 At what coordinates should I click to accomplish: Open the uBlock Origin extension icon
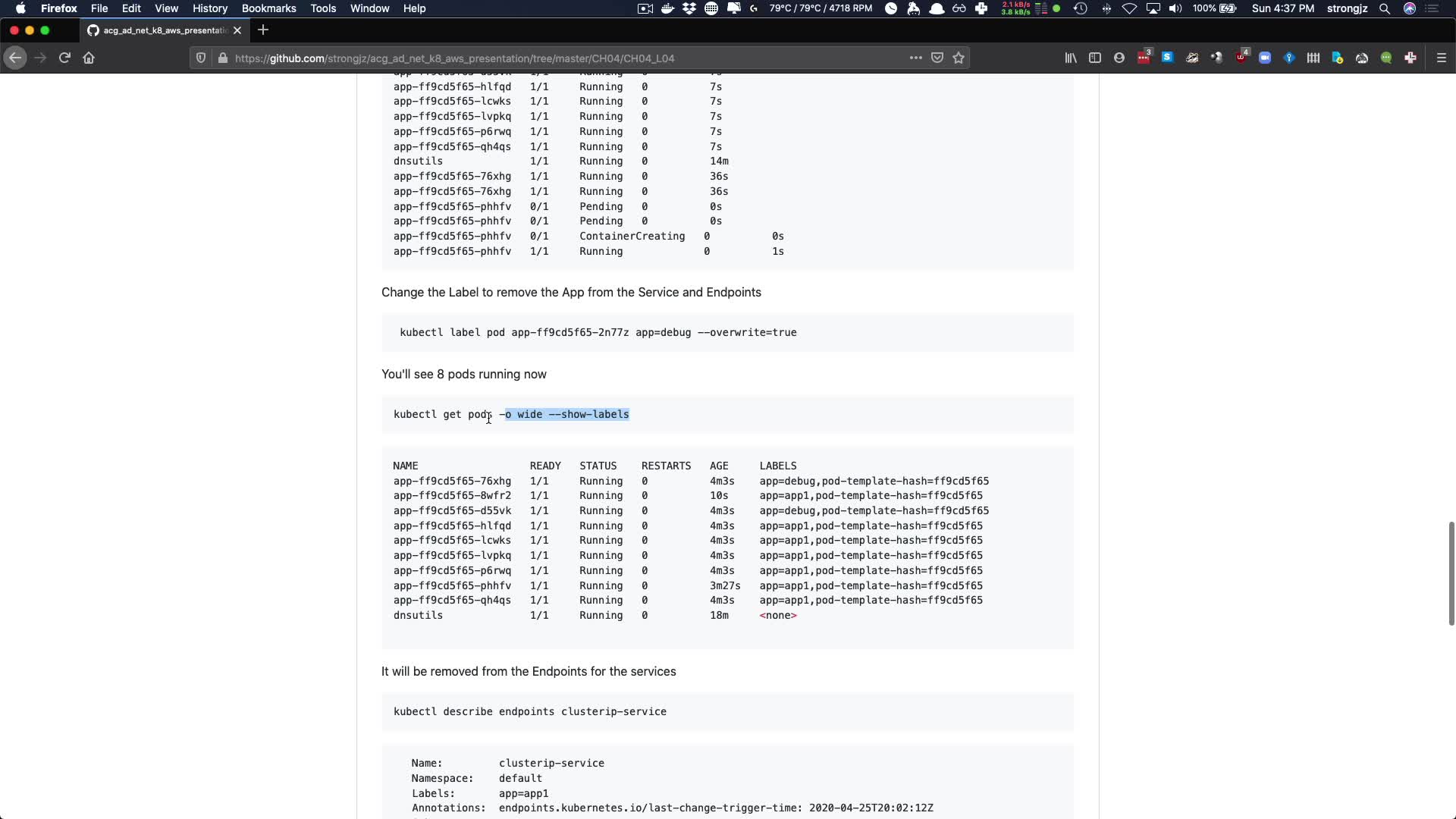pos(1241,58)
